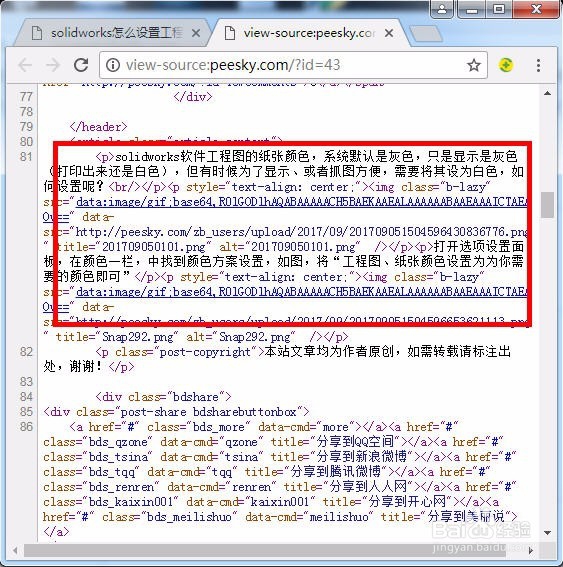This screenshot has width=563, height=567.
Task: Click the text '分享到QQ空间'
Action: coord(355,442)
